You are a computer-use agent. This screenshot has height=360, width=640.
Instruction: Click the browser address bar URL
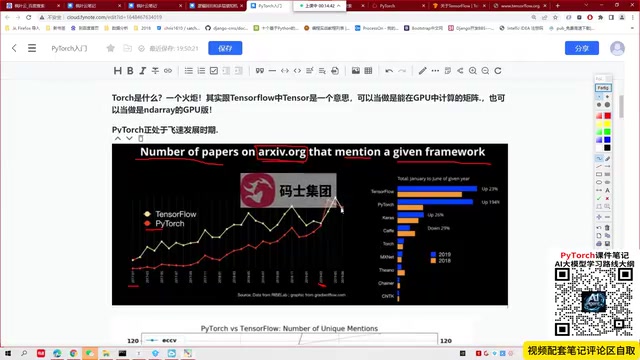pyautogui.click(x=114, y=17)
